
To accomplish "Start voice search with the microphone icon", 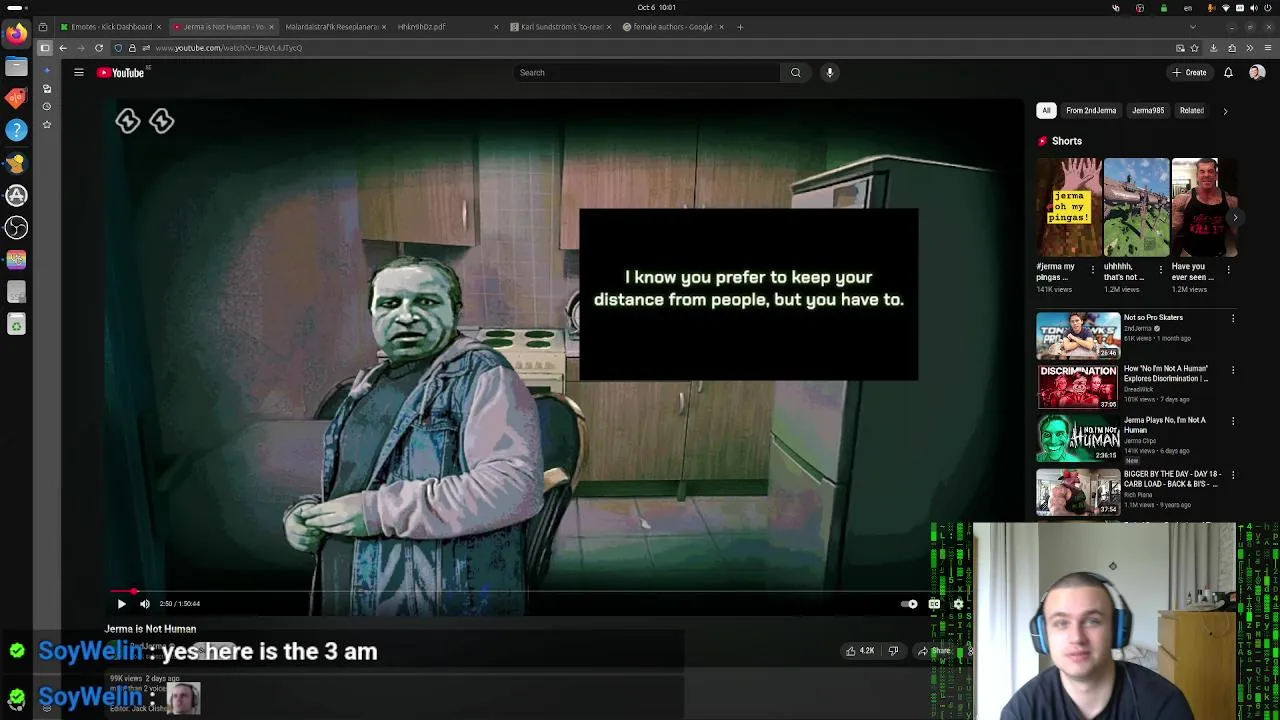I will click(x=829, y=72).
